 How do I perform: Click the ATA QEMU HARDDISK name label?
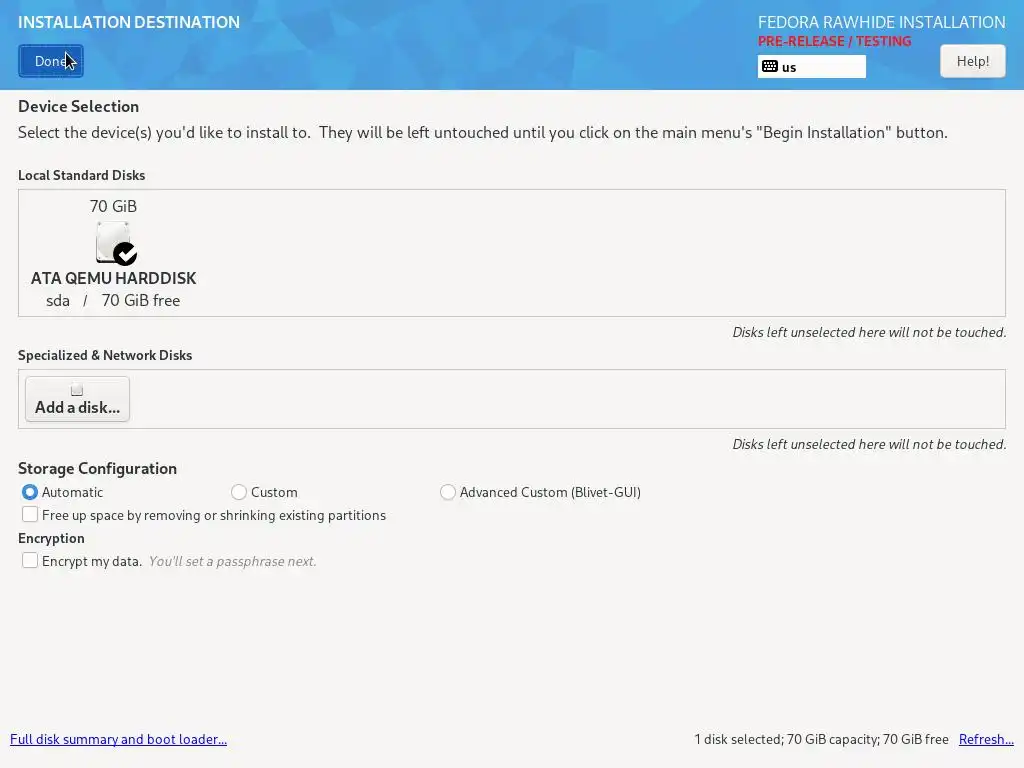point(114,278)
